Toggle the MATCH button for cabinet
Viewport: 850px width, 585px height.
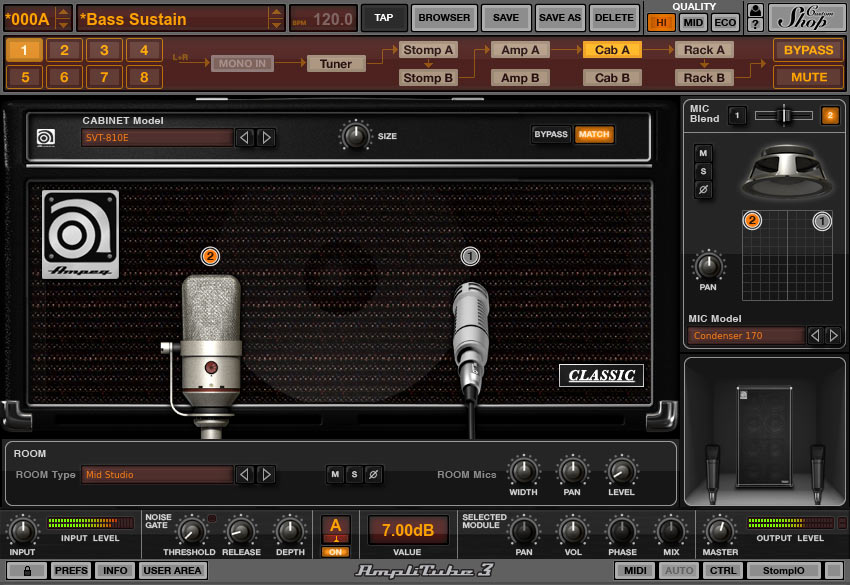(x=594, y=134)
